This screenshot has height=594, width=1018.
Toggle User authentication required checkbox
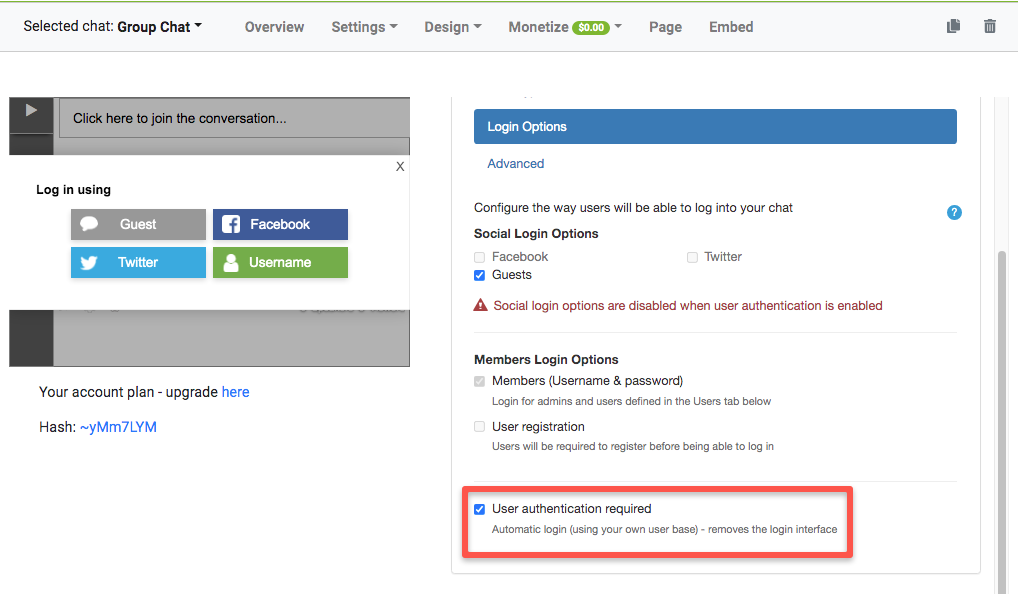(x=480, y=509)
